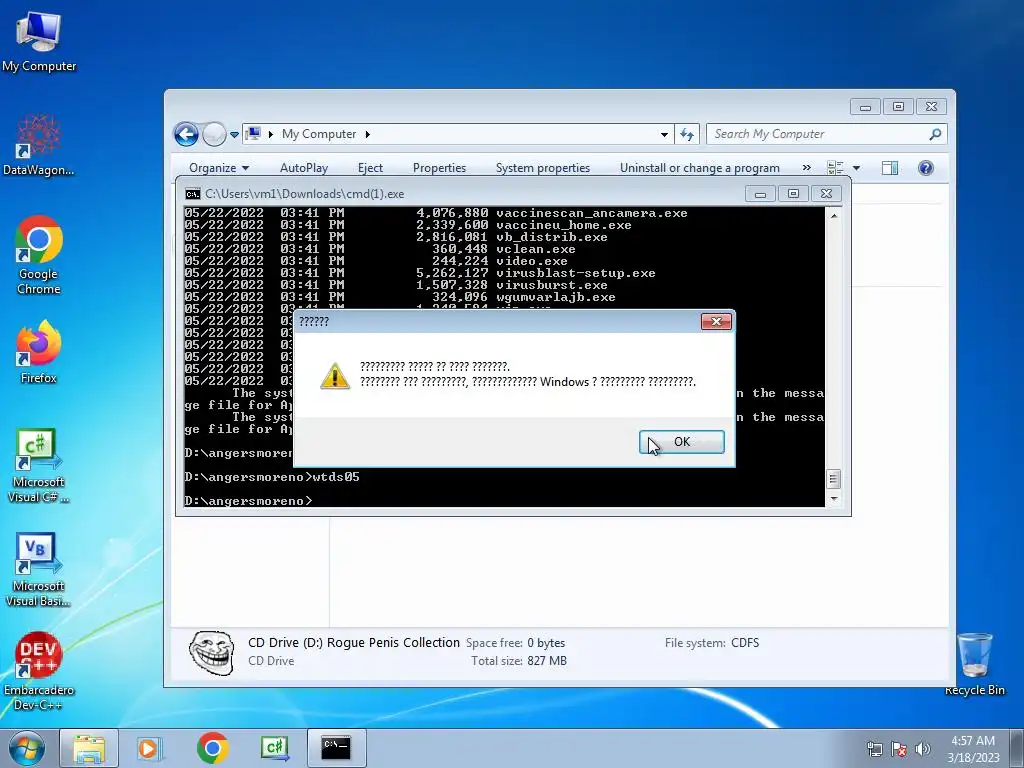Viewport: 1024px width, 768px height.
Task: Open the Visual C# taskbar icon
Action: point(274,748)
